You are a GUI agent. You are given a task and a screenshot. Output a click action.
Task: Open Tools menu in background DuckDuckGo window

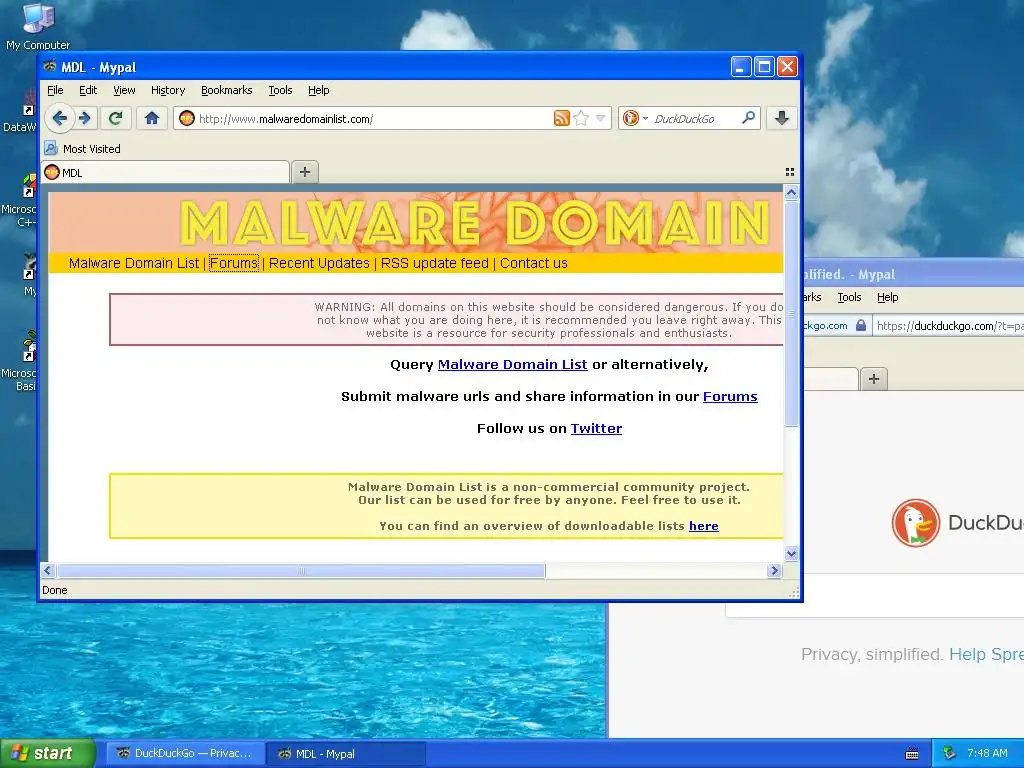click(x=849, y=297)
